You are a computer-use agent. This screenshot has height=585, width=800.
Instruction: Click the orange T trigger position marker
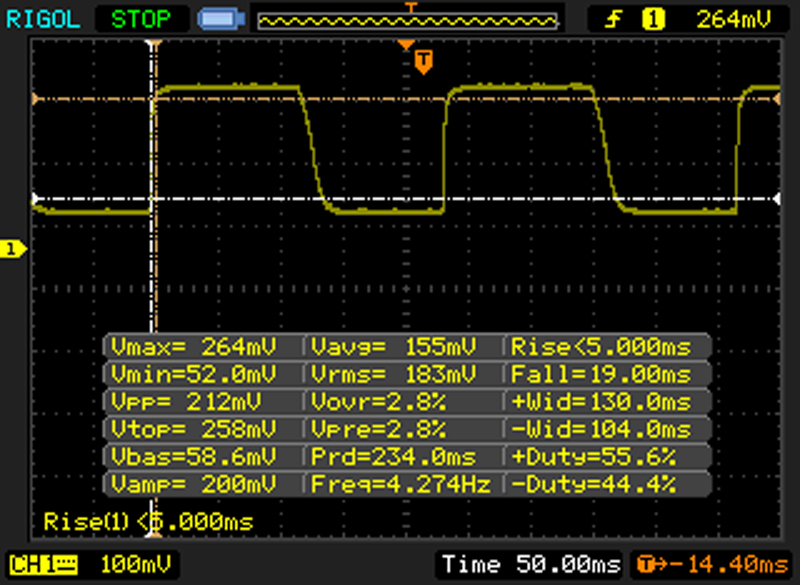(x=423, y=62)
